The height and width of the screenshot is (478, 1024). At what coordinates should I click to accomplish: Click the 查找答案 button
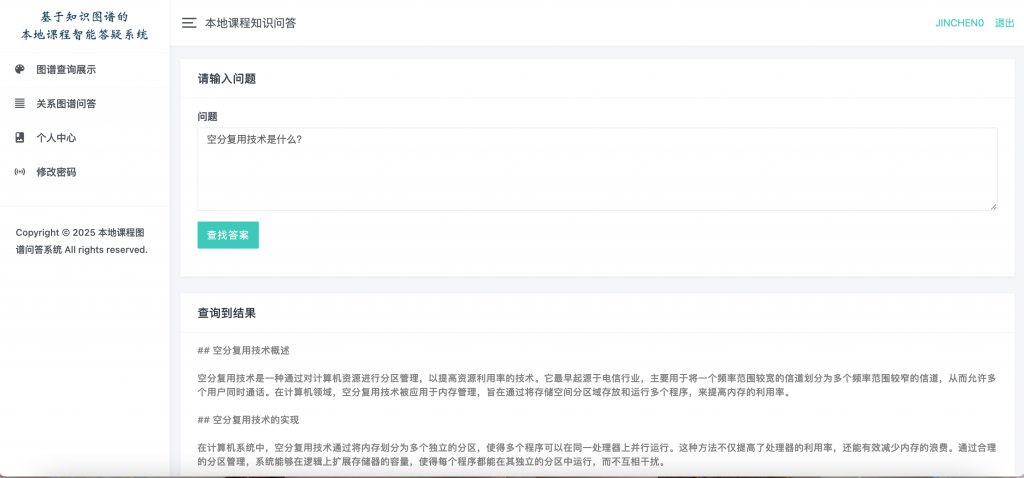pyautogui.click(x=228, y=235)
